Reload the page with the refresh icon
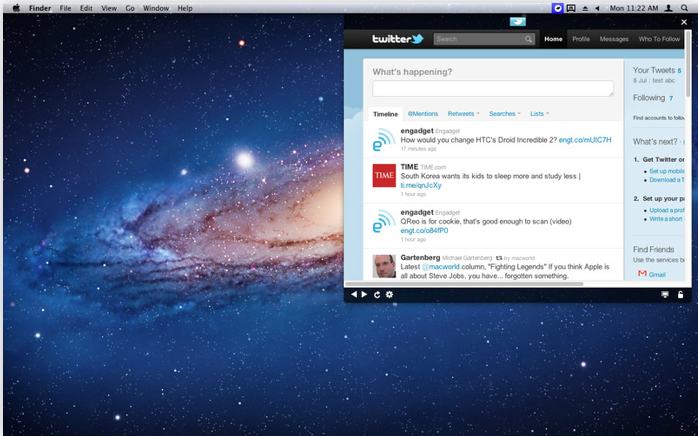 [x=377, y=294]
